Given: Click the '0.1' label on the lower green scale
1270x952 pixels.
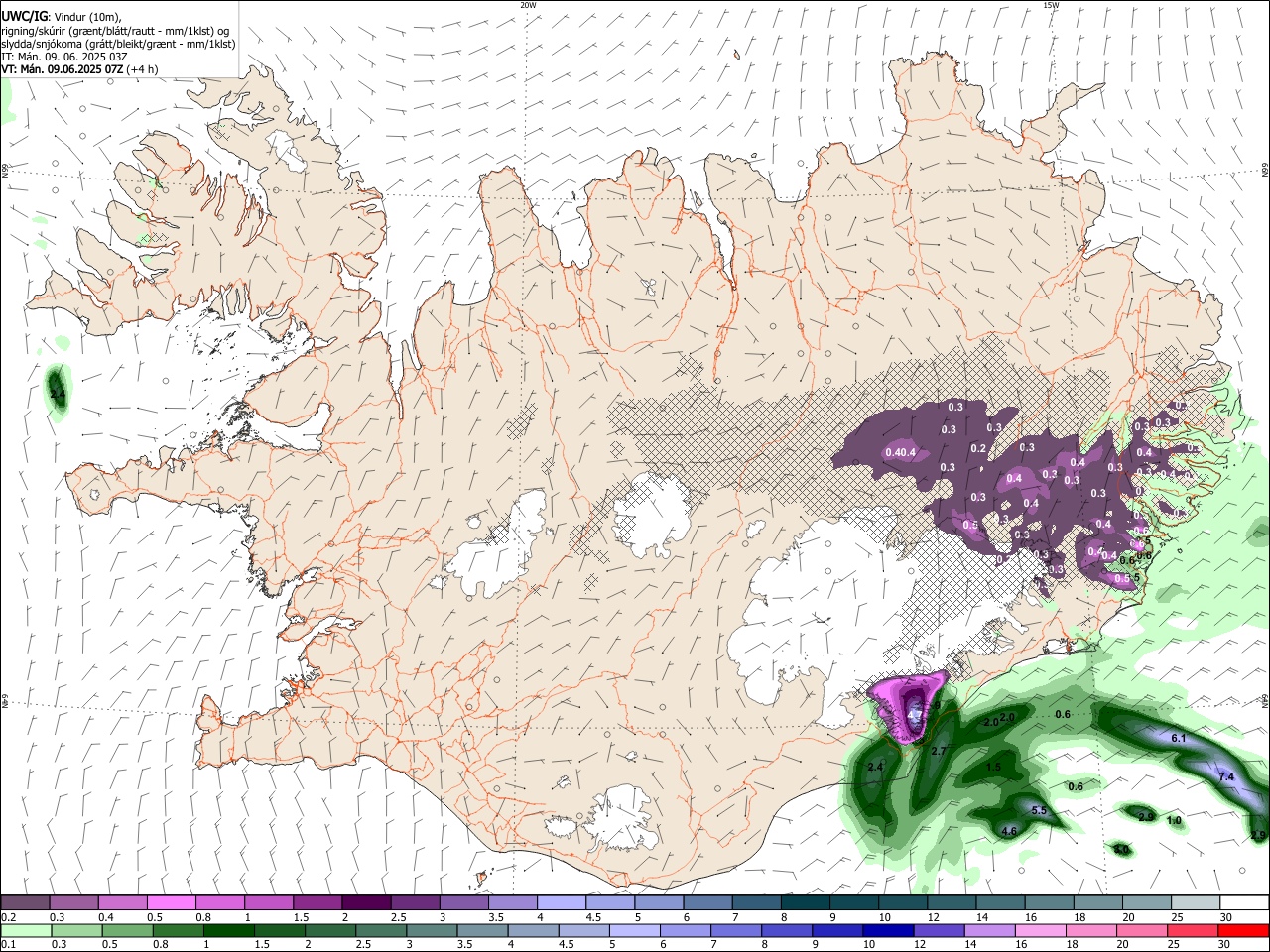Looking at the screenshot, I should click(x=9, y=945).
